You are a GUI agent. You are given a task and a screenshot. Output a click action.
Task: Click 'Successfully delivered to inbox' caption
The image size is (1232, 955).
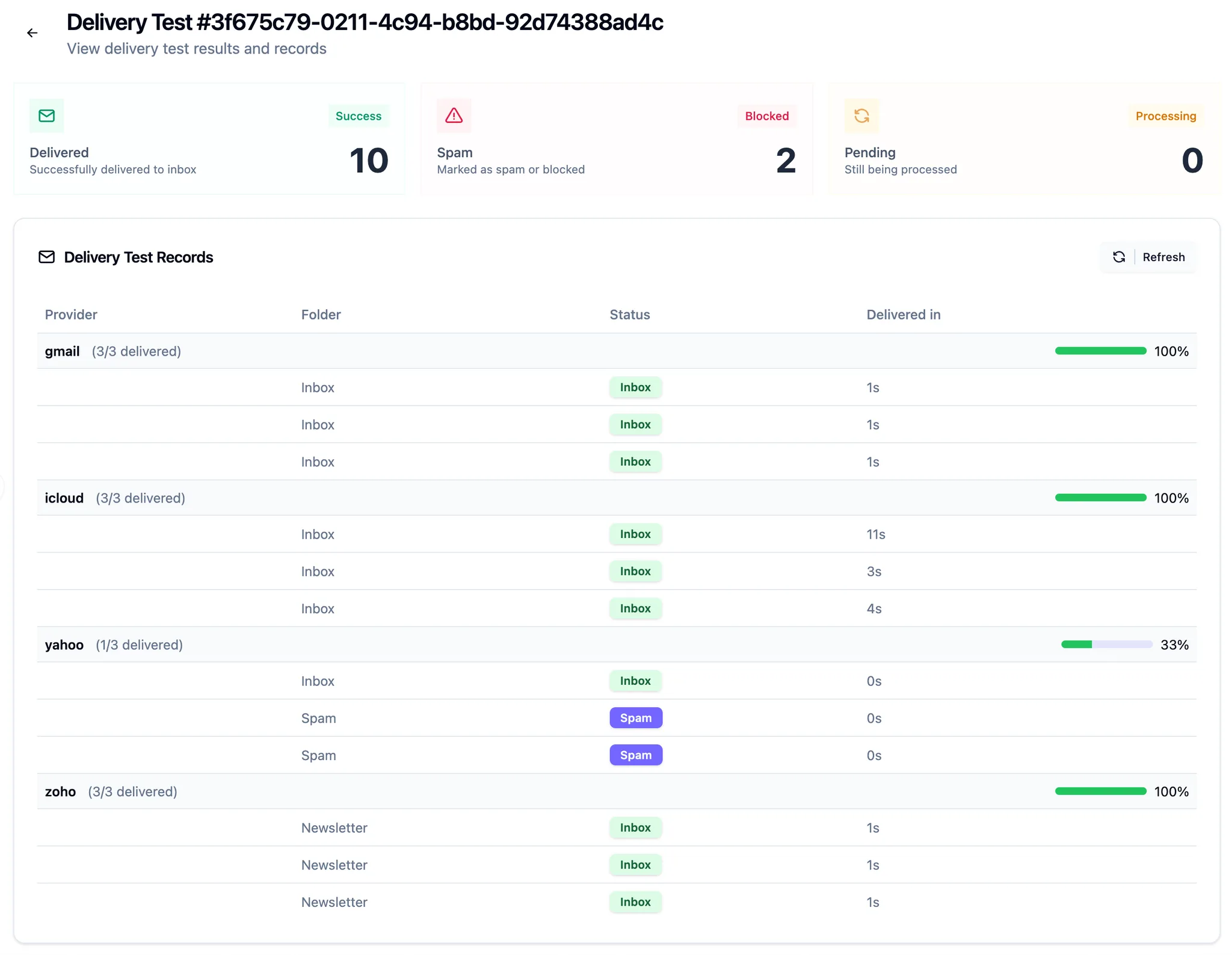point(113,170)
